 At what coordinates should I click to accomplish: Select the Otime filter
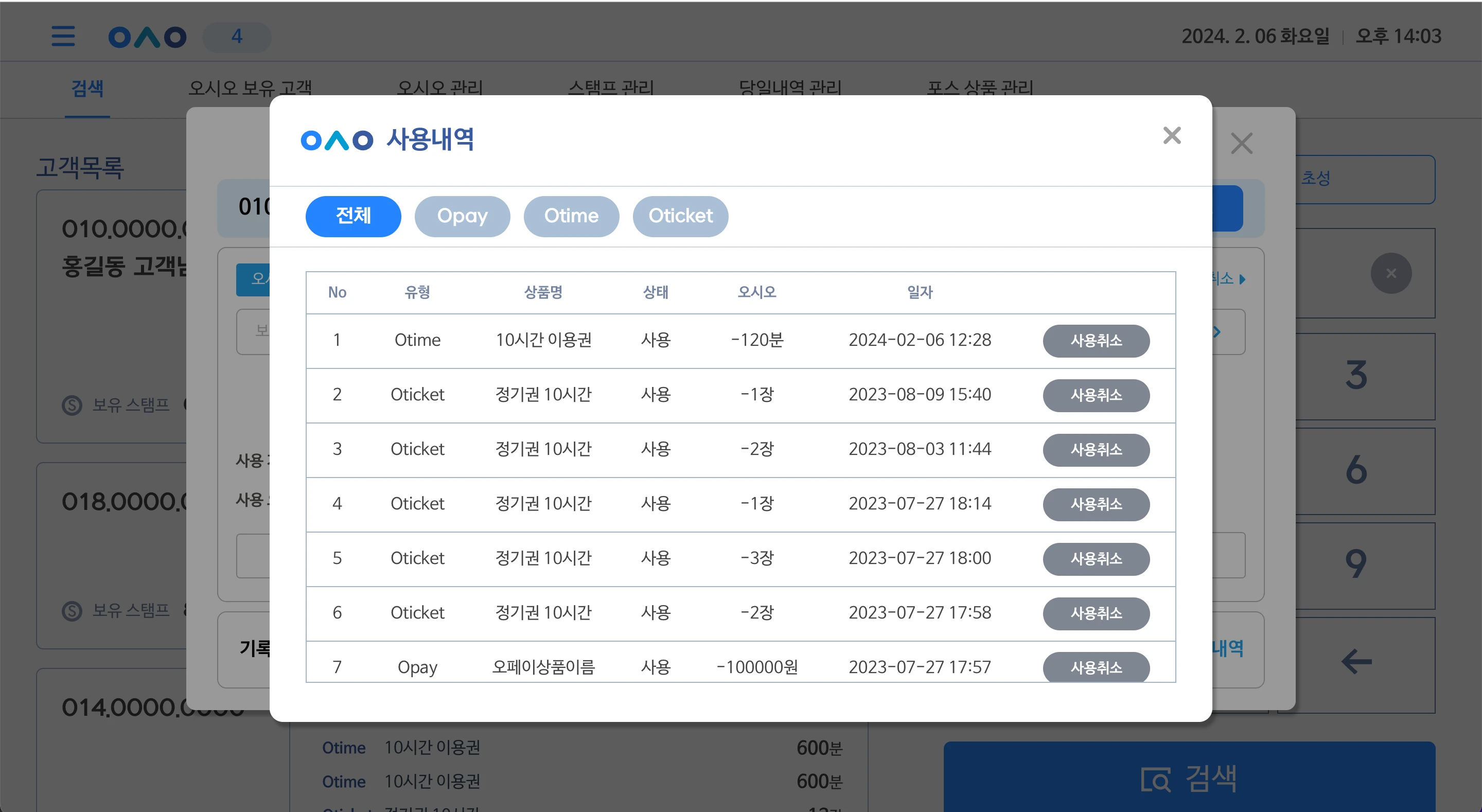(571, 216)
